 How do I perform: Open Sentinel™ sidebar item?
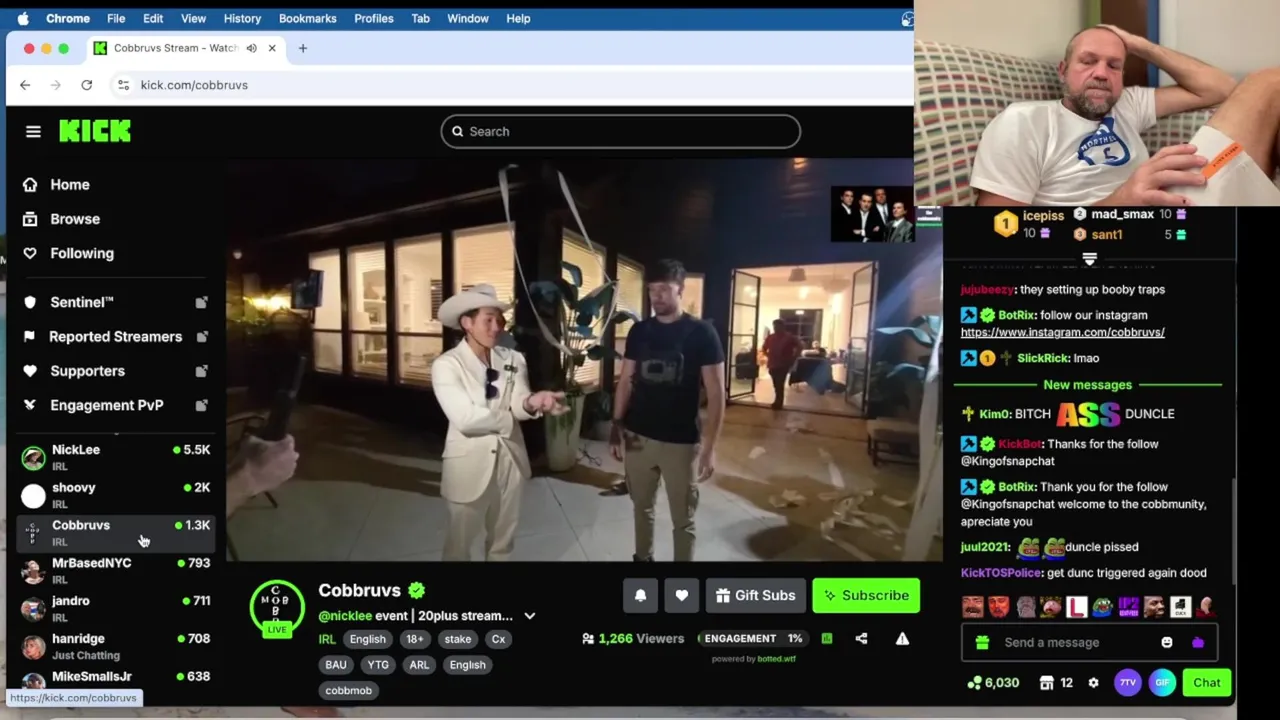pos(82,302)
